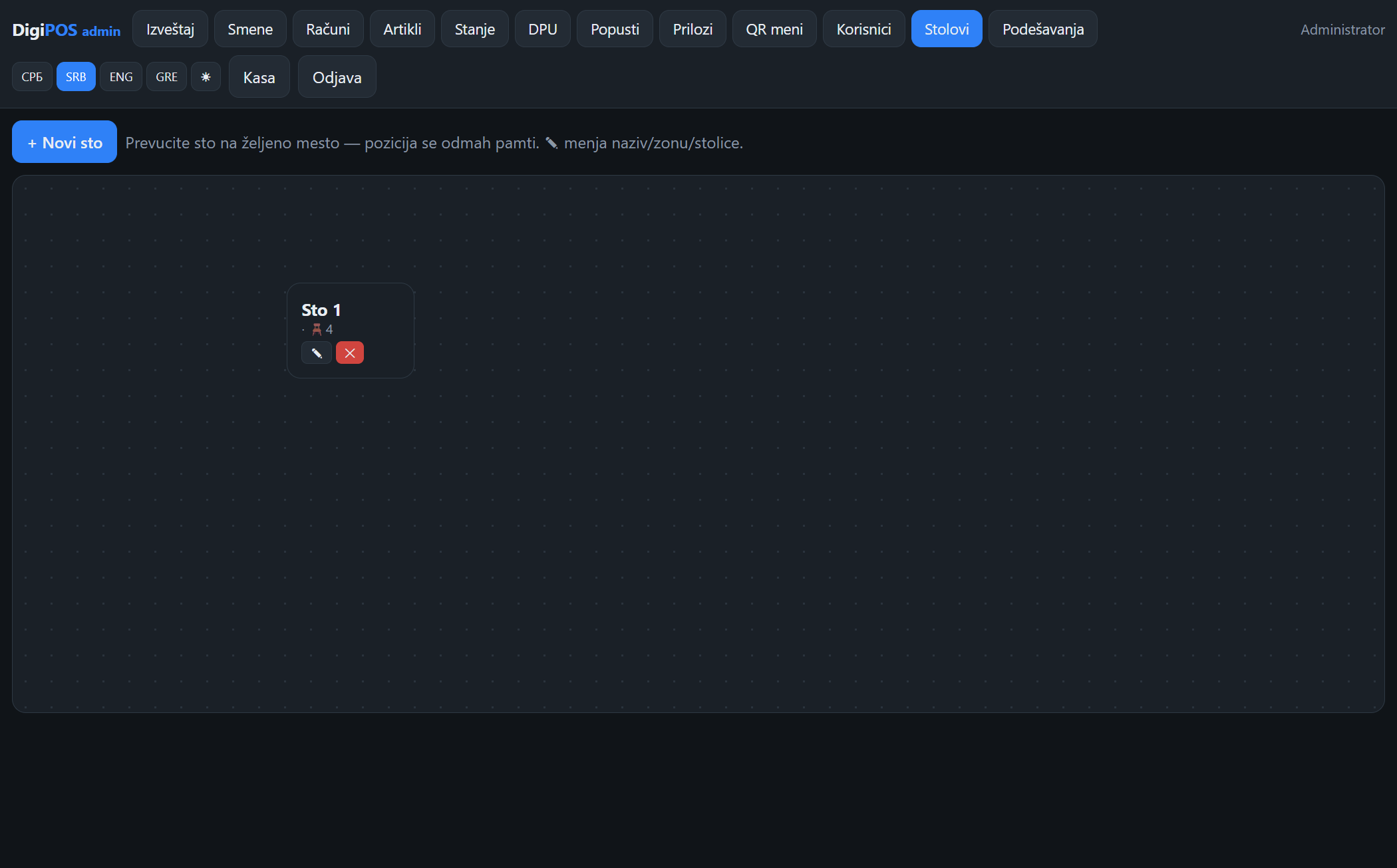This screenshot has height=868, width=1397.
Task: Toggle light theme with the sun icon
Action: point(206,76)
